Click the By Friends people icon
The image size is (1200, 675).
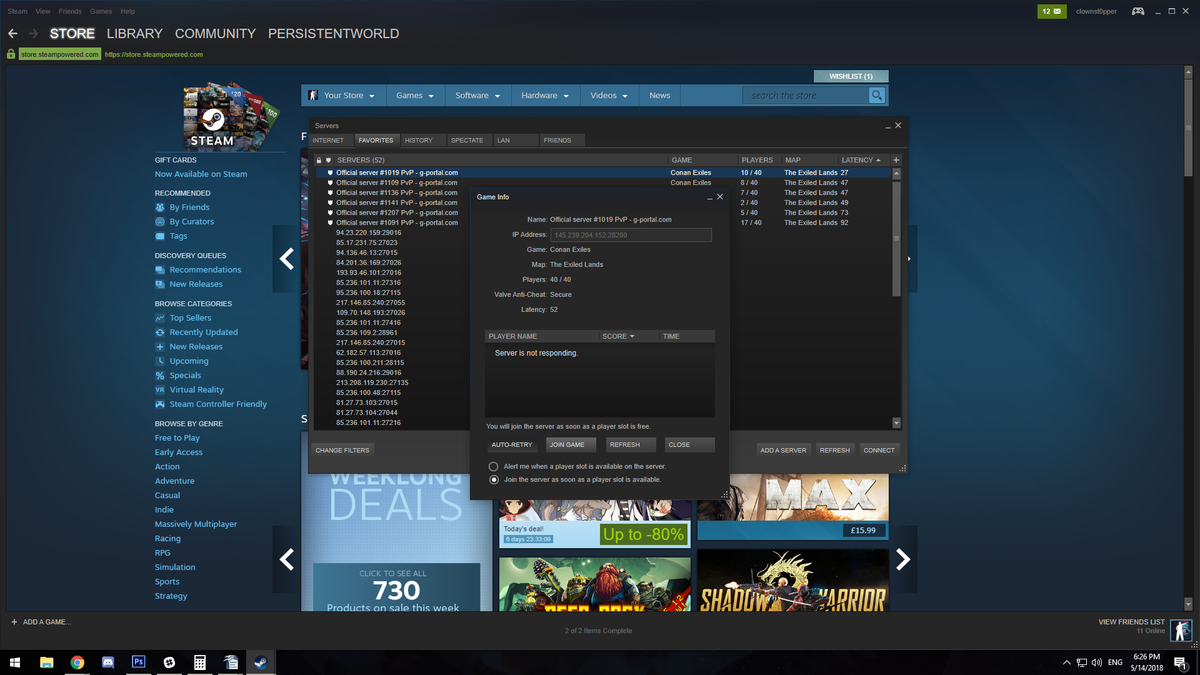click(160, 207)
